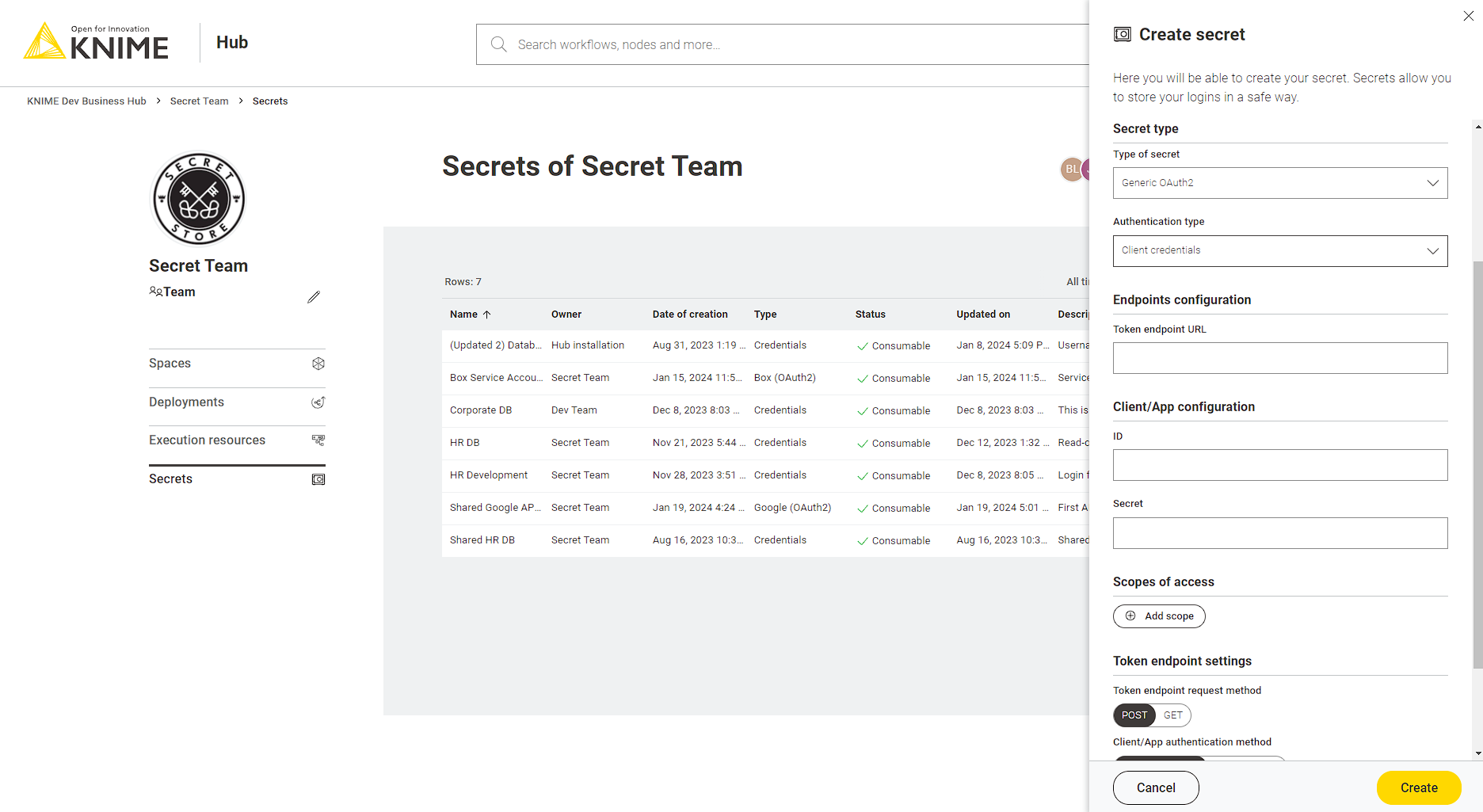The width and height of the screenshot is (1483, 812).
Task: Click the Google (OAuth2) type cell
Action: pos(793,508)
